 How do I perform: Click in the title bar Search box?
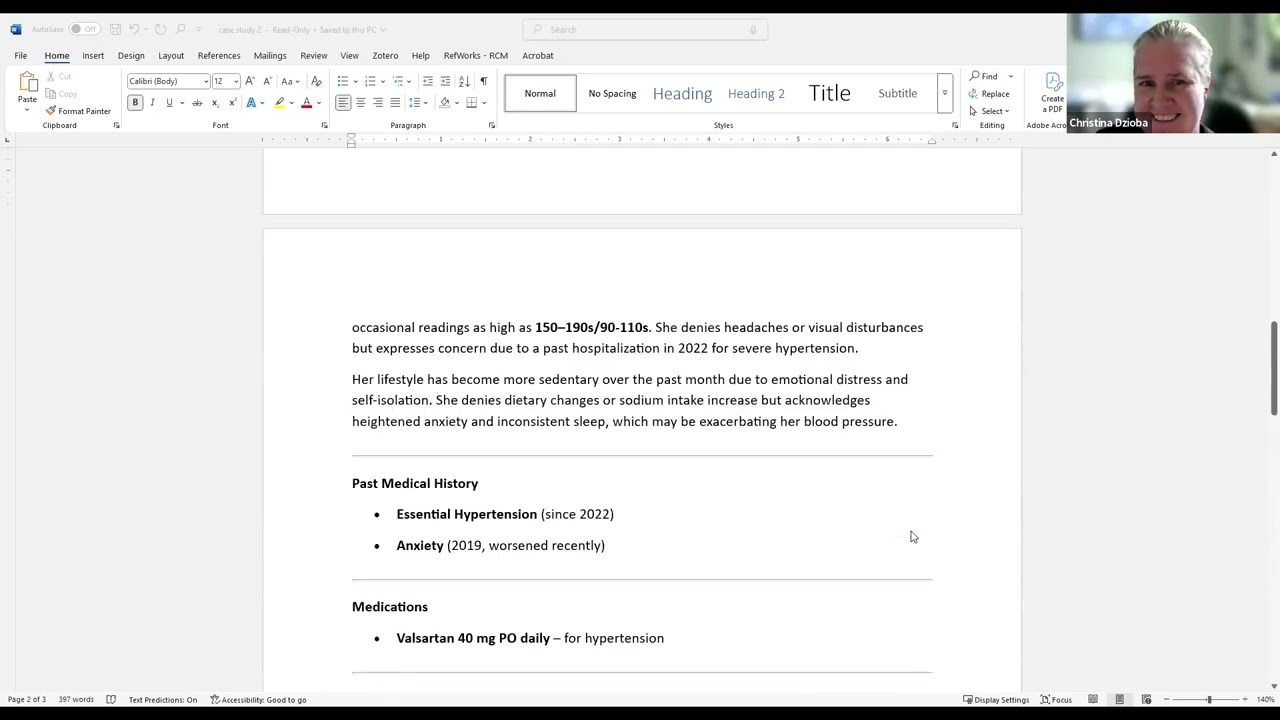pyautogui.click(x=645, y=29)
